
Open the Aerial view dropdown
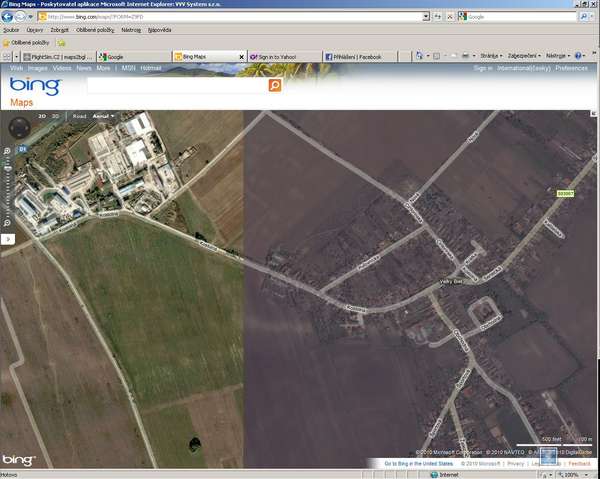coord(104,116)
